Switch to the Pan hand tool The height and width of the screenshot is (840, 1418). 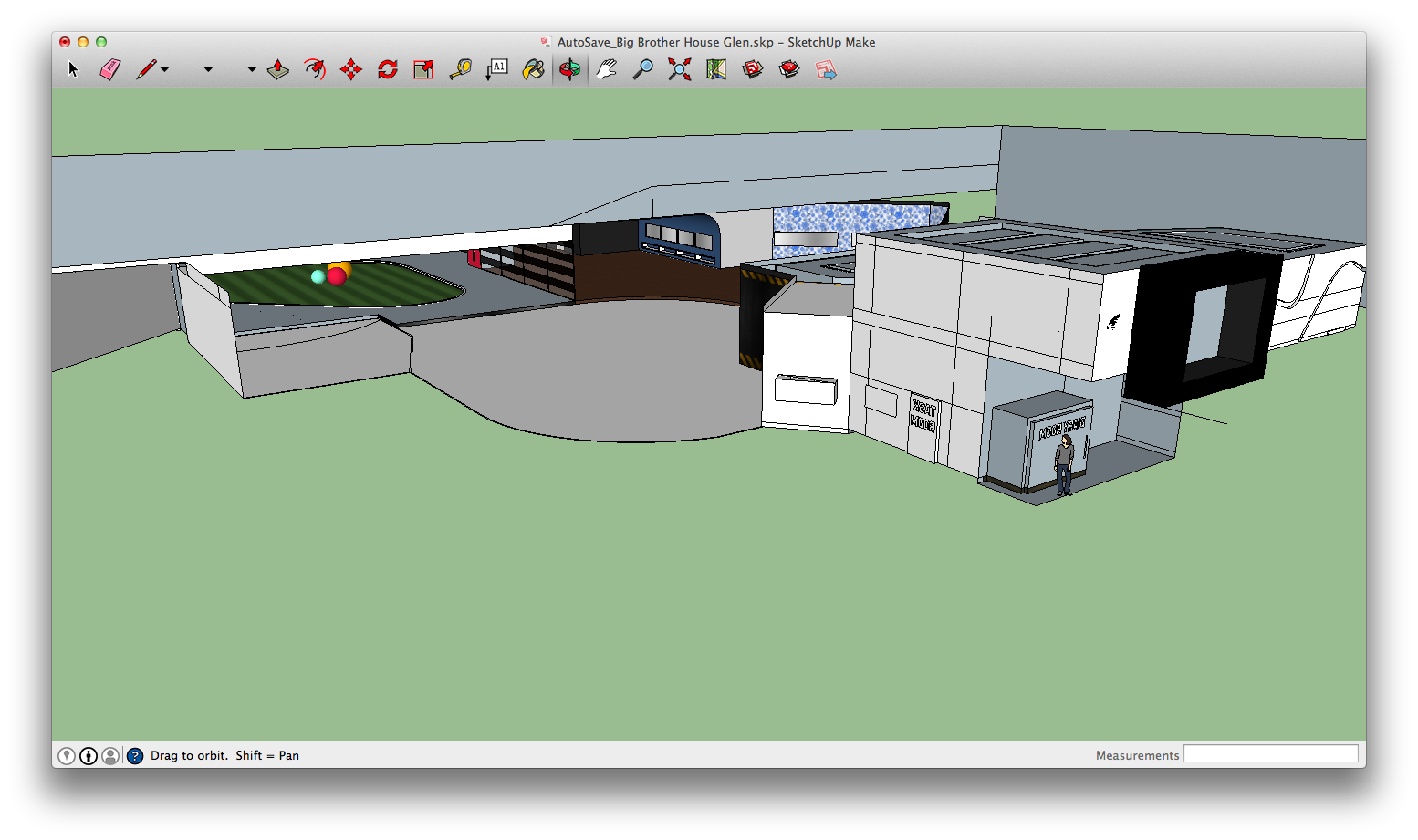coord(607,69)
